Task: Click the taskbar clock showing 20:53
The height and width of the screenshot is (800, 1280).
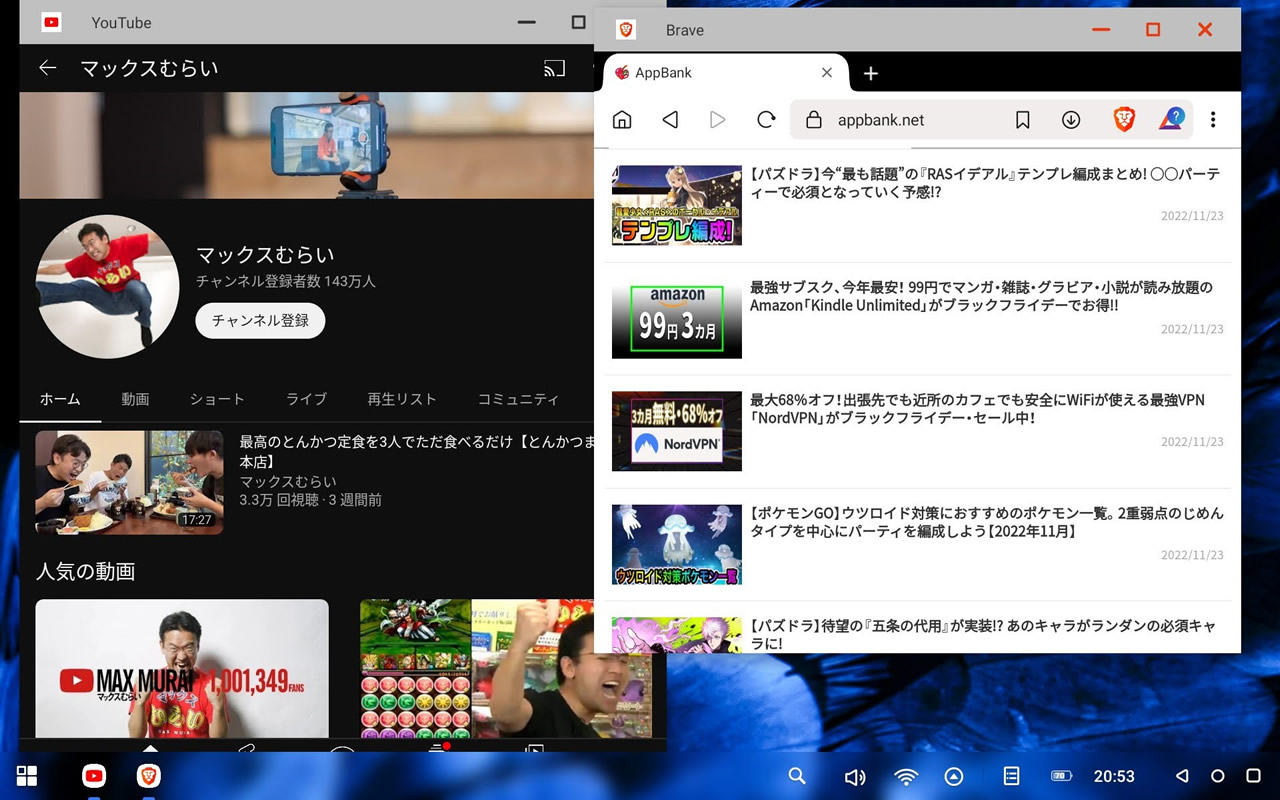Action: (1114, 776)
